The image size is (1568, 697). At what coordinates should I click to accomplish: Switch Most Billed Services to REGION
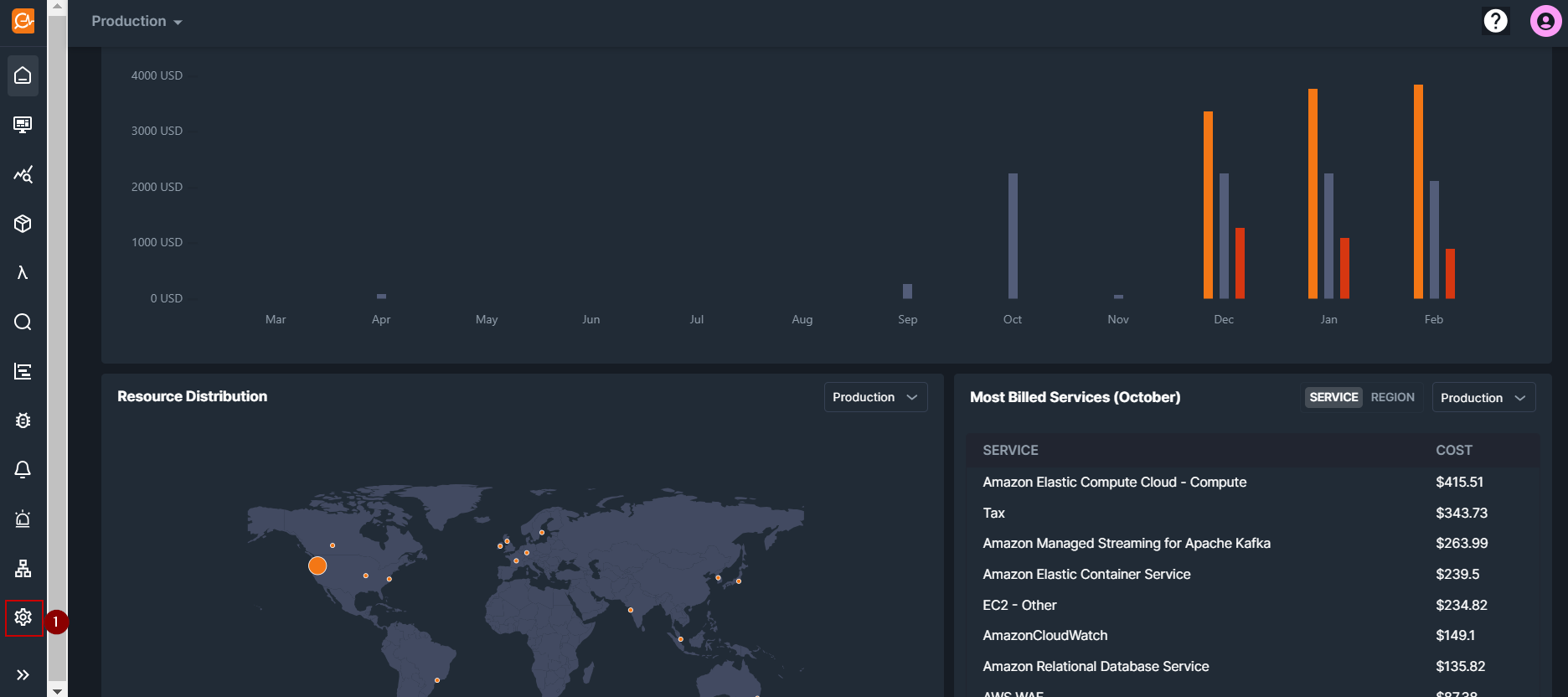coord(1392,397)
